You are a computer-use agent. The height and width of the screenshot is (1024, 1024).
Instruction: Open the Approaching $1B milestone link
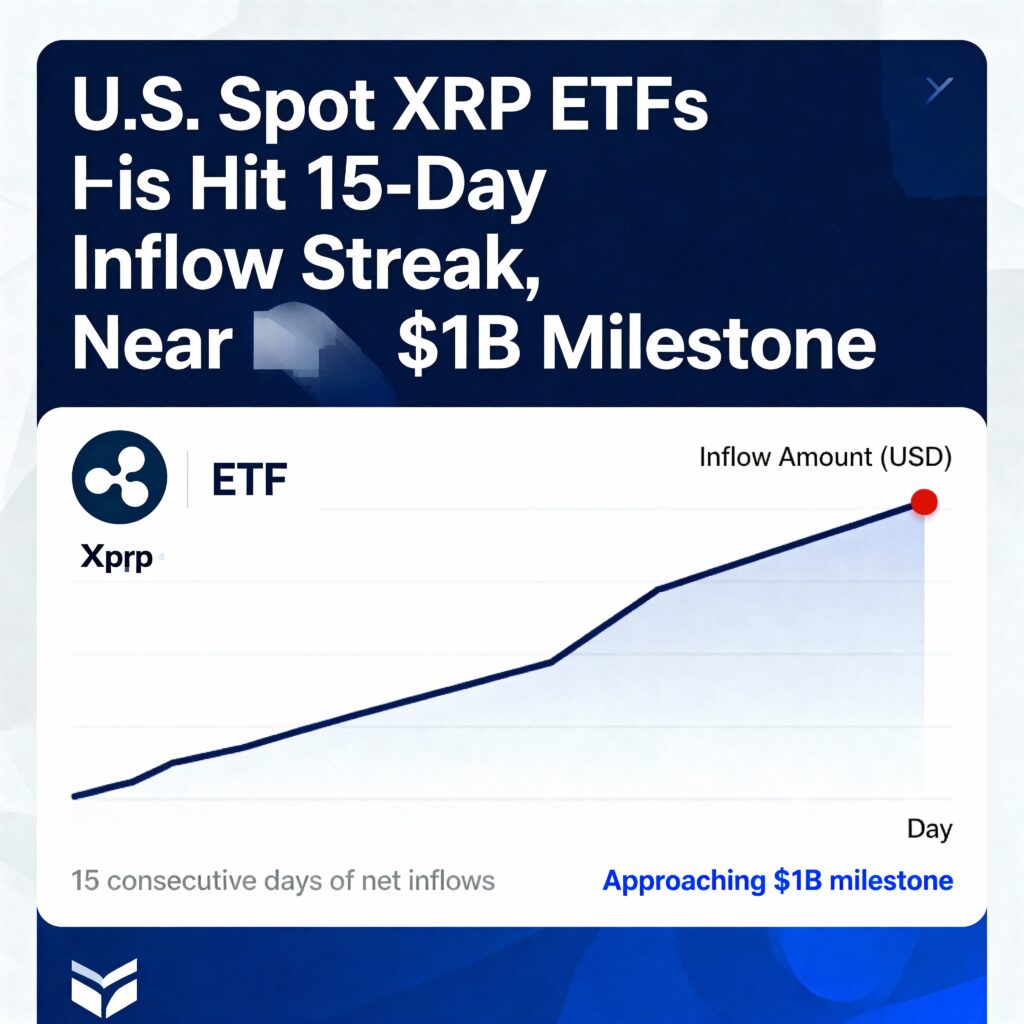[777, 881]
